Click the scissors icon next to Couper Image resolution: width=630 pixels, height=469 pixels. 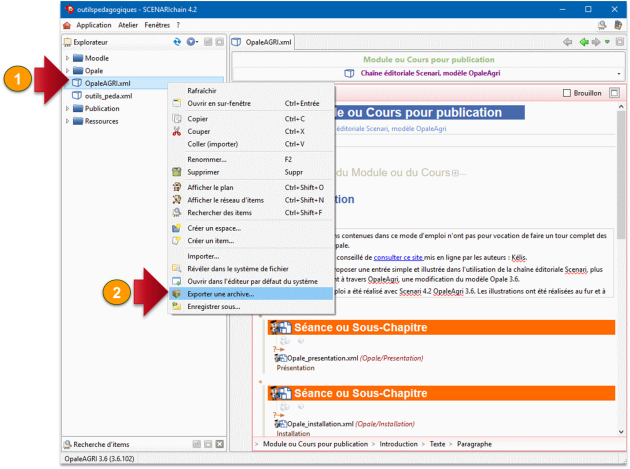click(177, 131)
